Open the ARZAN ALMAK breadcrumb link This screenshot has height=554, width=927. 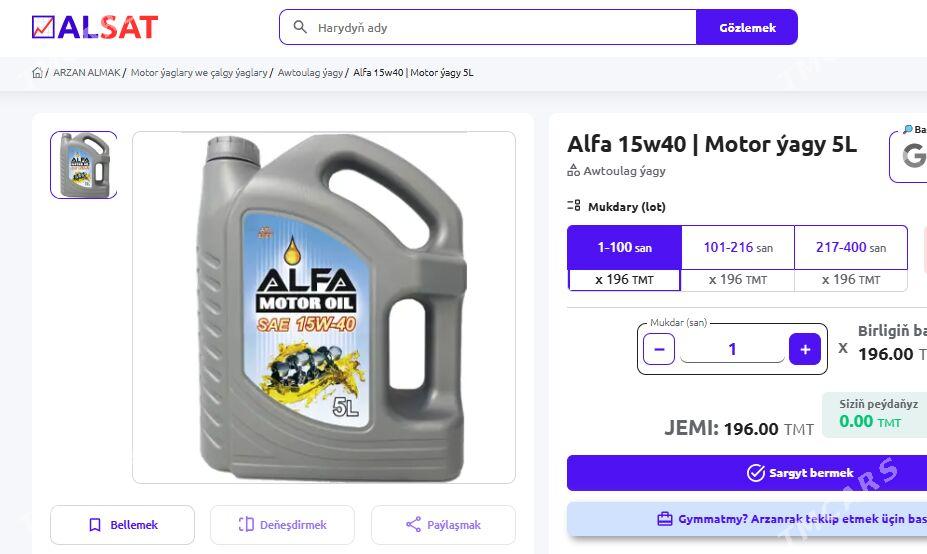[86, 73]
